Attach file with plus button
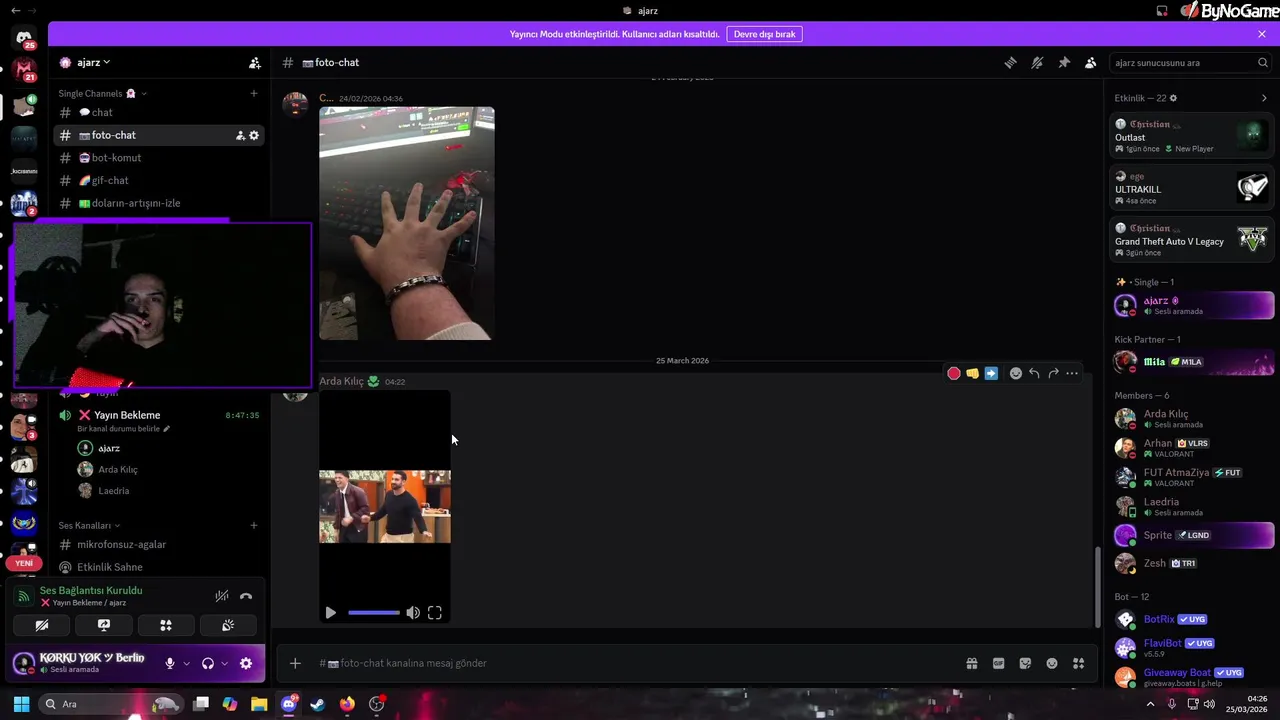 point(295,663)
